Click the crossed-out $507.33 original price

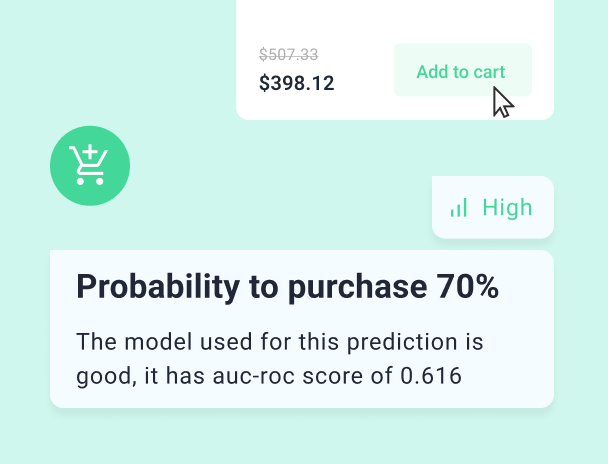pos(288,54)
